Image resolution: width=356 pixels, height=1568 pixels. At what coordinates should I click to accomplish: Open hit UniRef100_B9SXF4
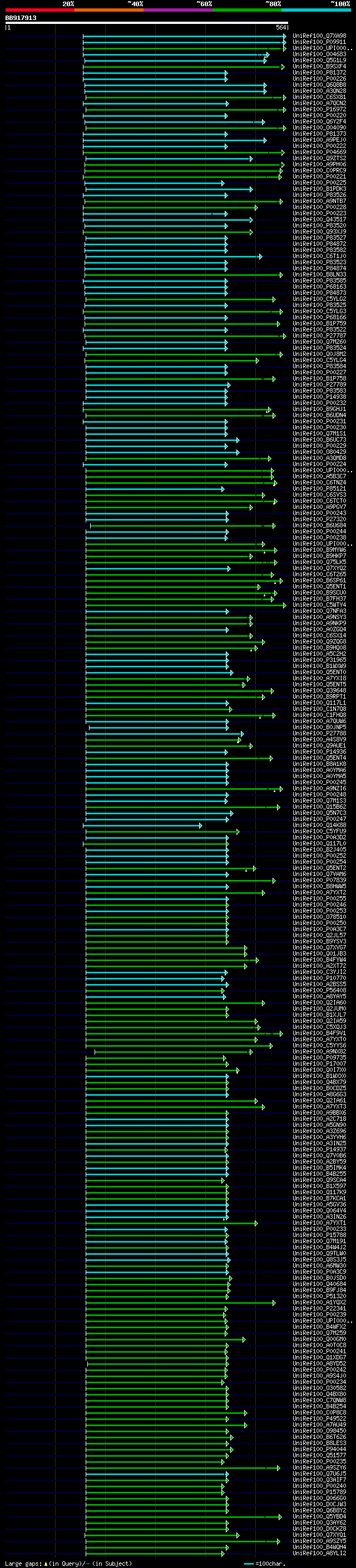click(x=319, y=66)
